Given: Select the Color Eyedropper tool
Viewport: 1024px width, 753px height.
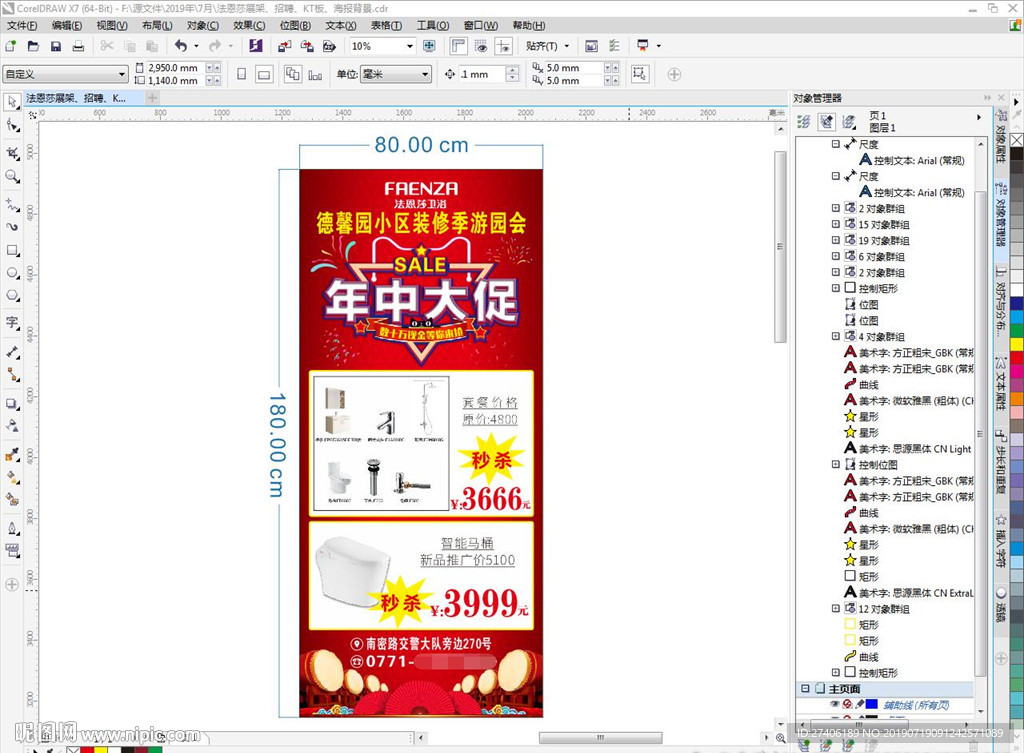Looking at the screenshot, I should [x=12, y=455].
